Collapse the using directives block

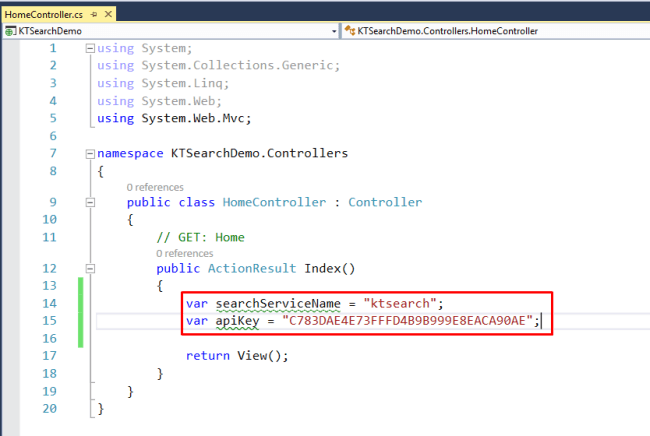tap(90, 48)
